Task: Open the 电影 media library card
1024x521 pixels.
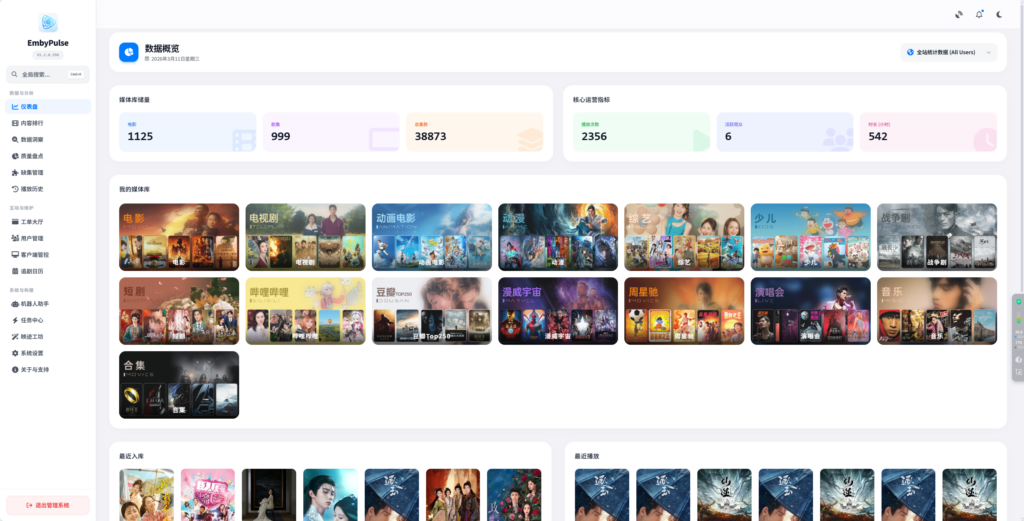Action: (x=179, y=237)
